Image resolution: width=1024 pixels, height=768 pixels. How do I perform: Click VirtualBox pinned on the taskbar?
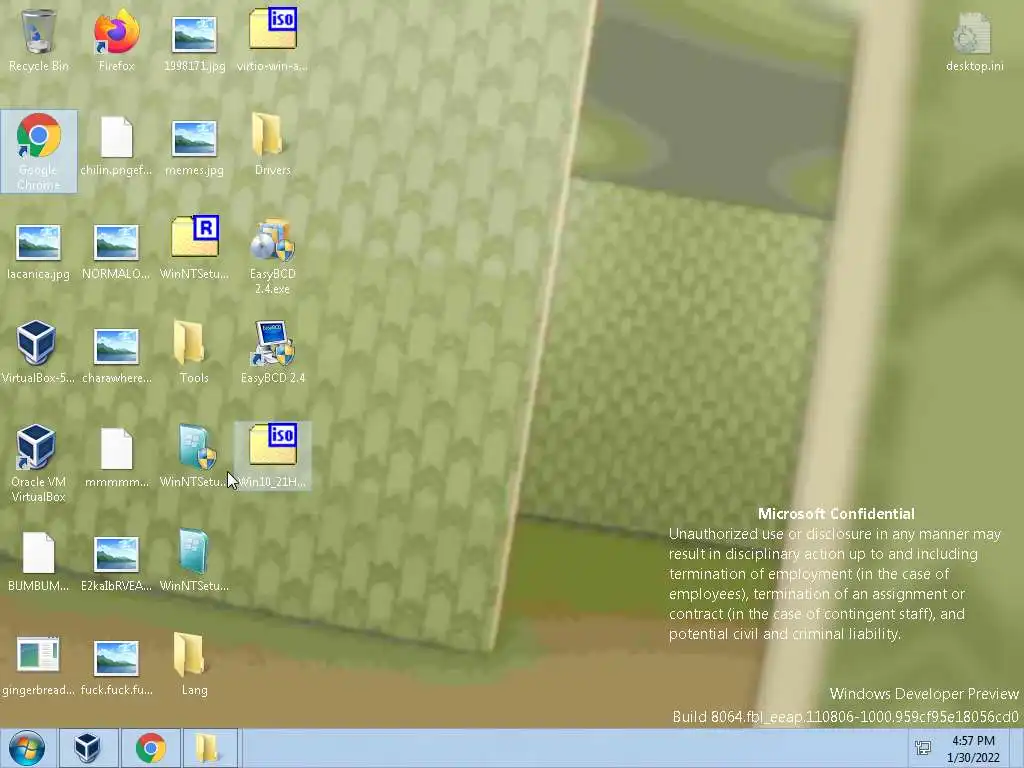[x=88, y=748]
